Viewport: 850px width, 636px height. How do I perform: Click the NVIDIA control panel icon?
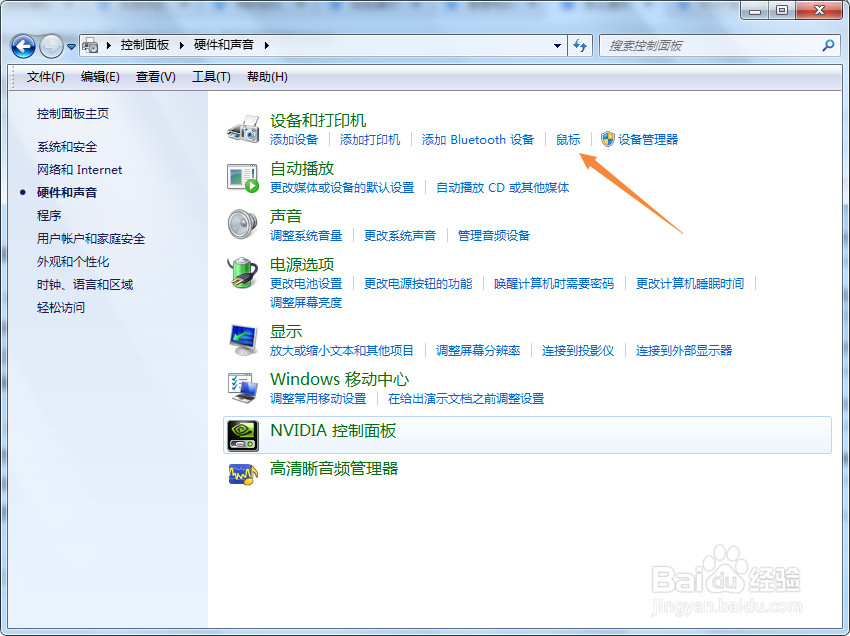242,436
